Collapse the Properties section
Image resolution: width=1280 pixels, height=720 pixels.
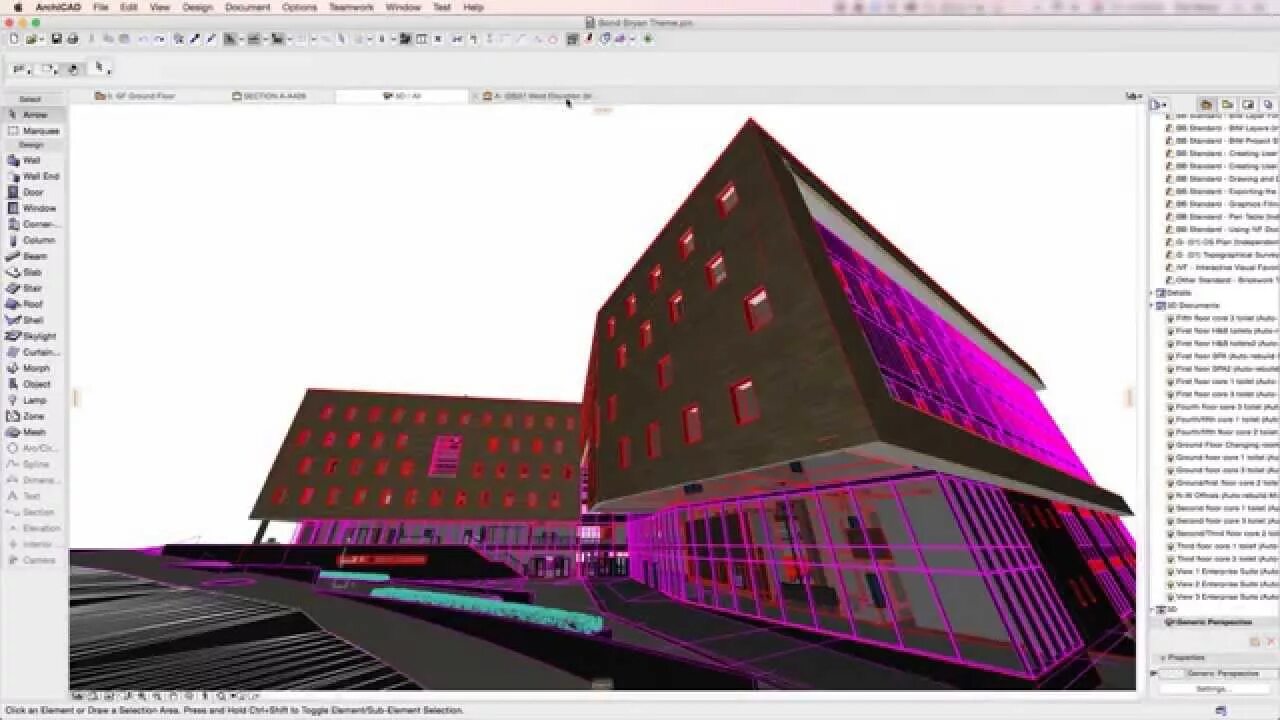pos(1163,658)
